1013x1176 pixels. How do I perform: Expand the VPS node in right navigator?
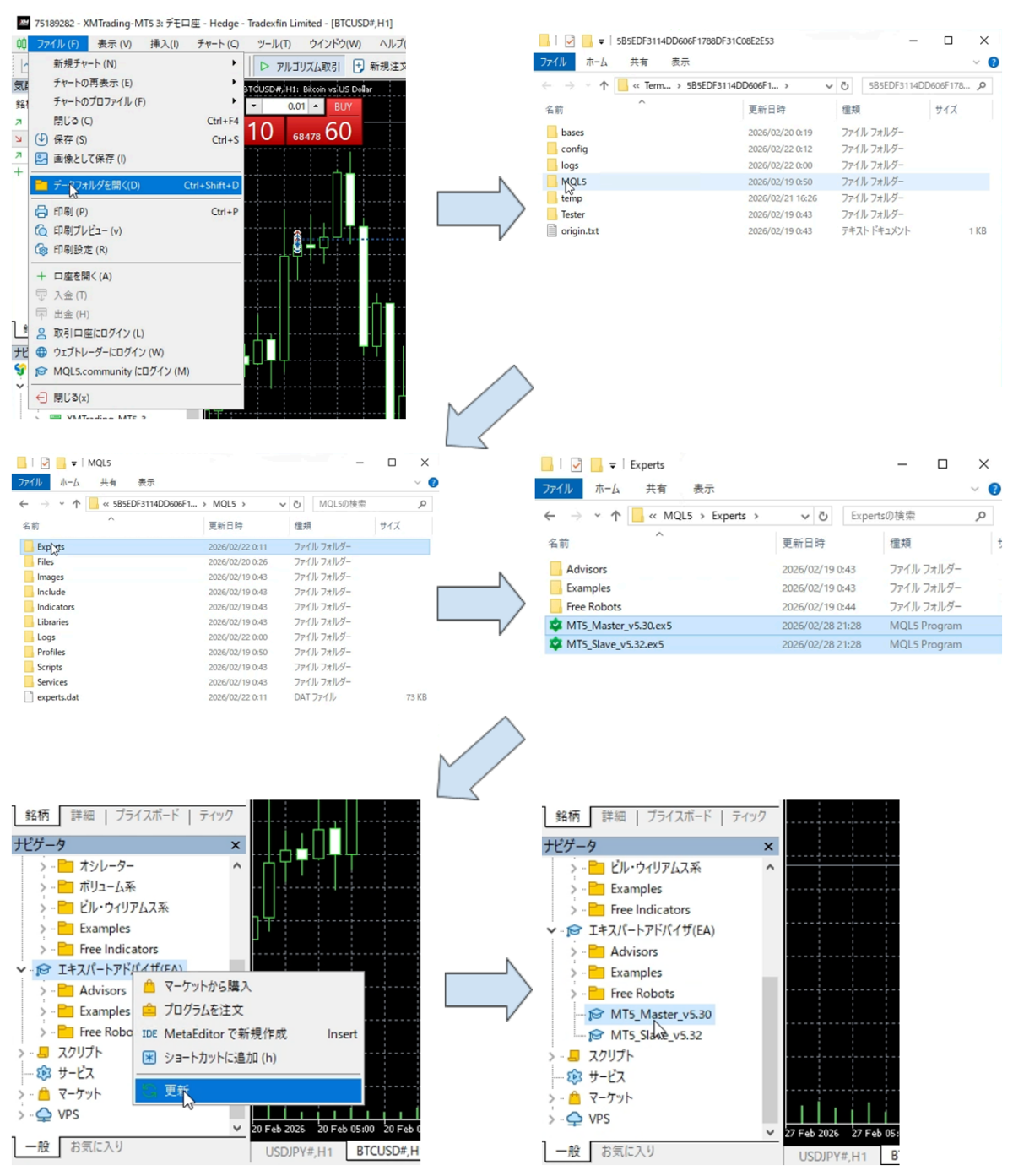point(551,1119)
